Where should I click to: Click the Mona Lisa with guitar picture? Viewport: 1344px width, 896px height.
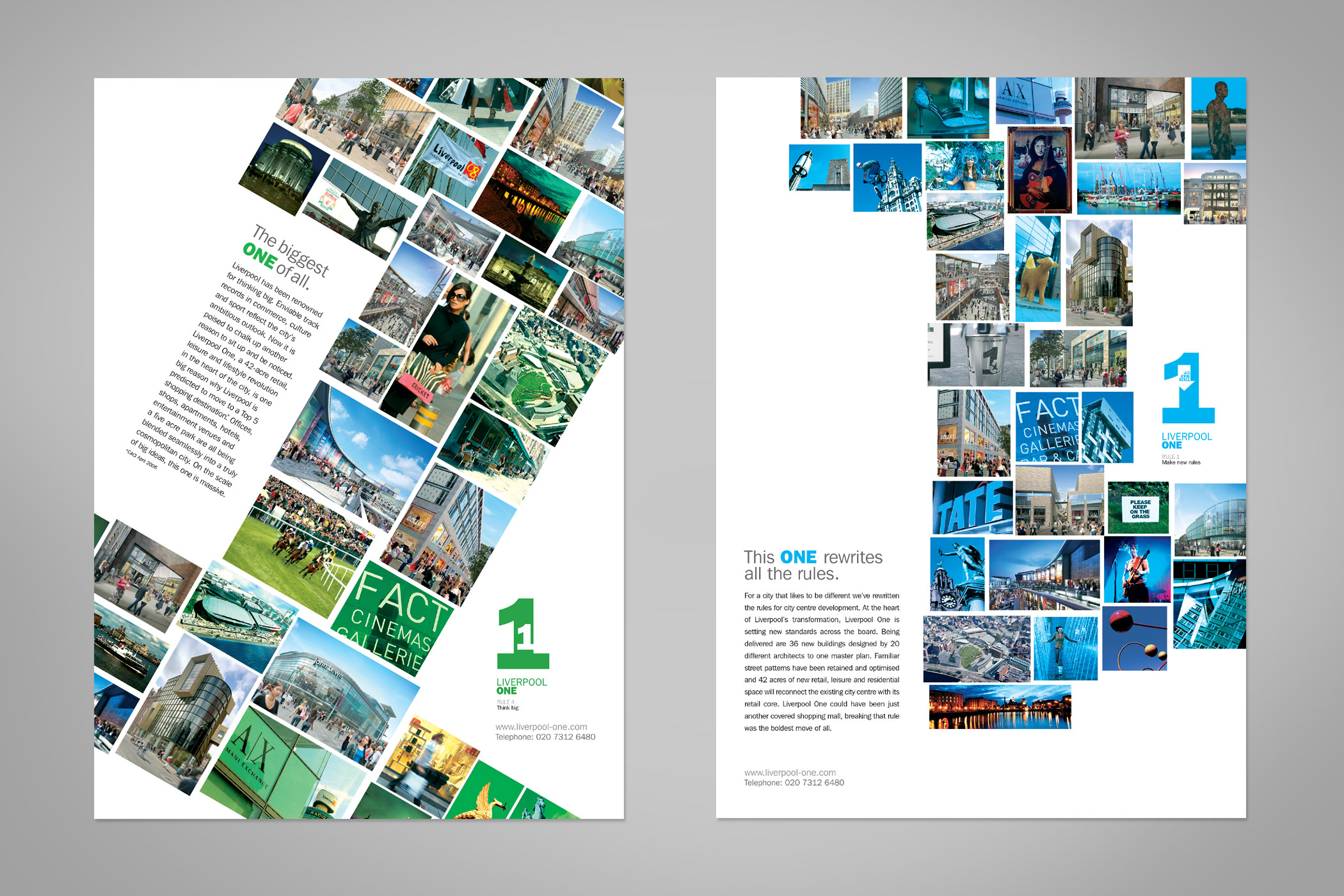point(1039,170)
